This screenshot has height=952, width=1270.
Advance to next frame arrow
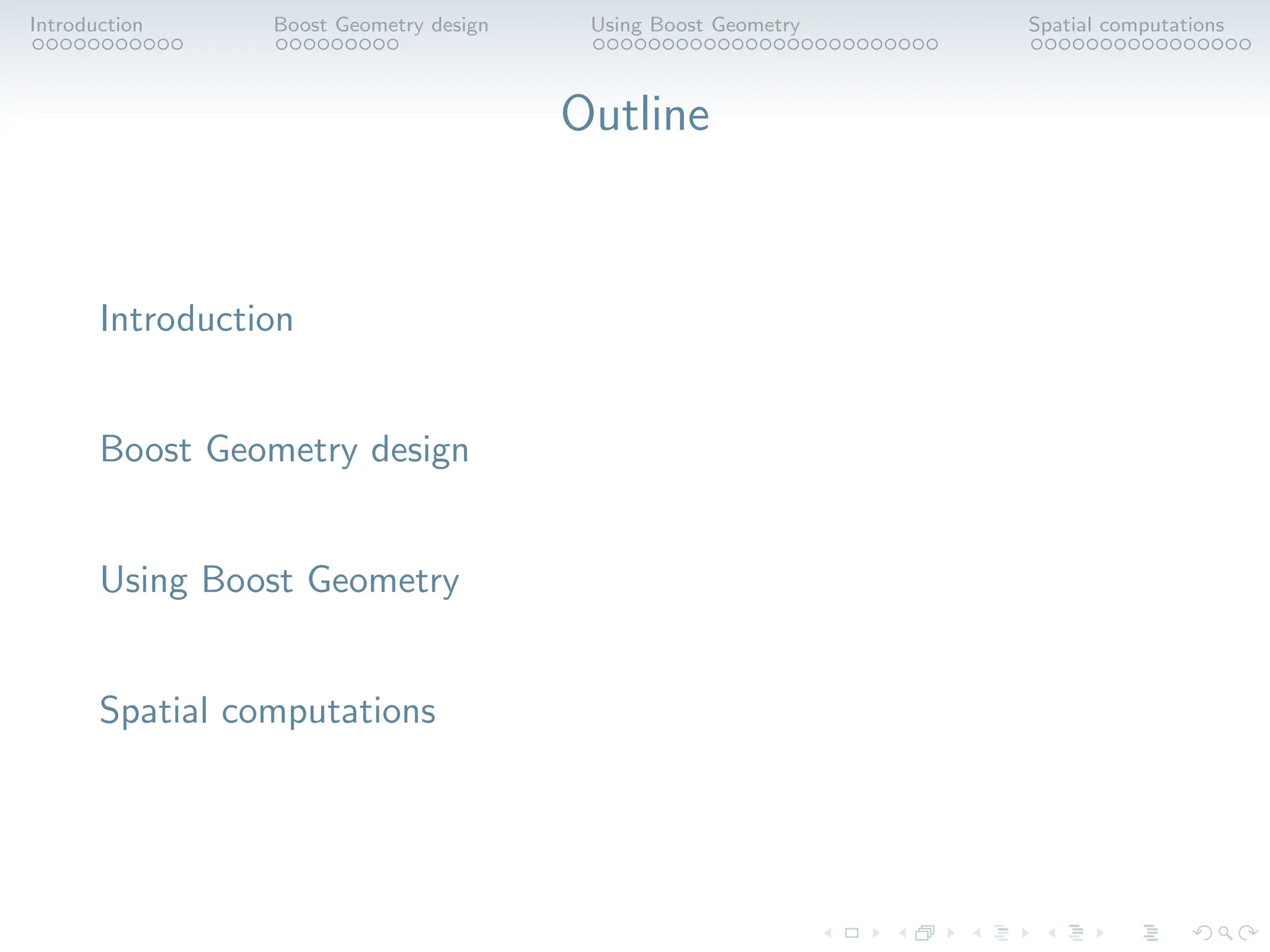[951, 933]
